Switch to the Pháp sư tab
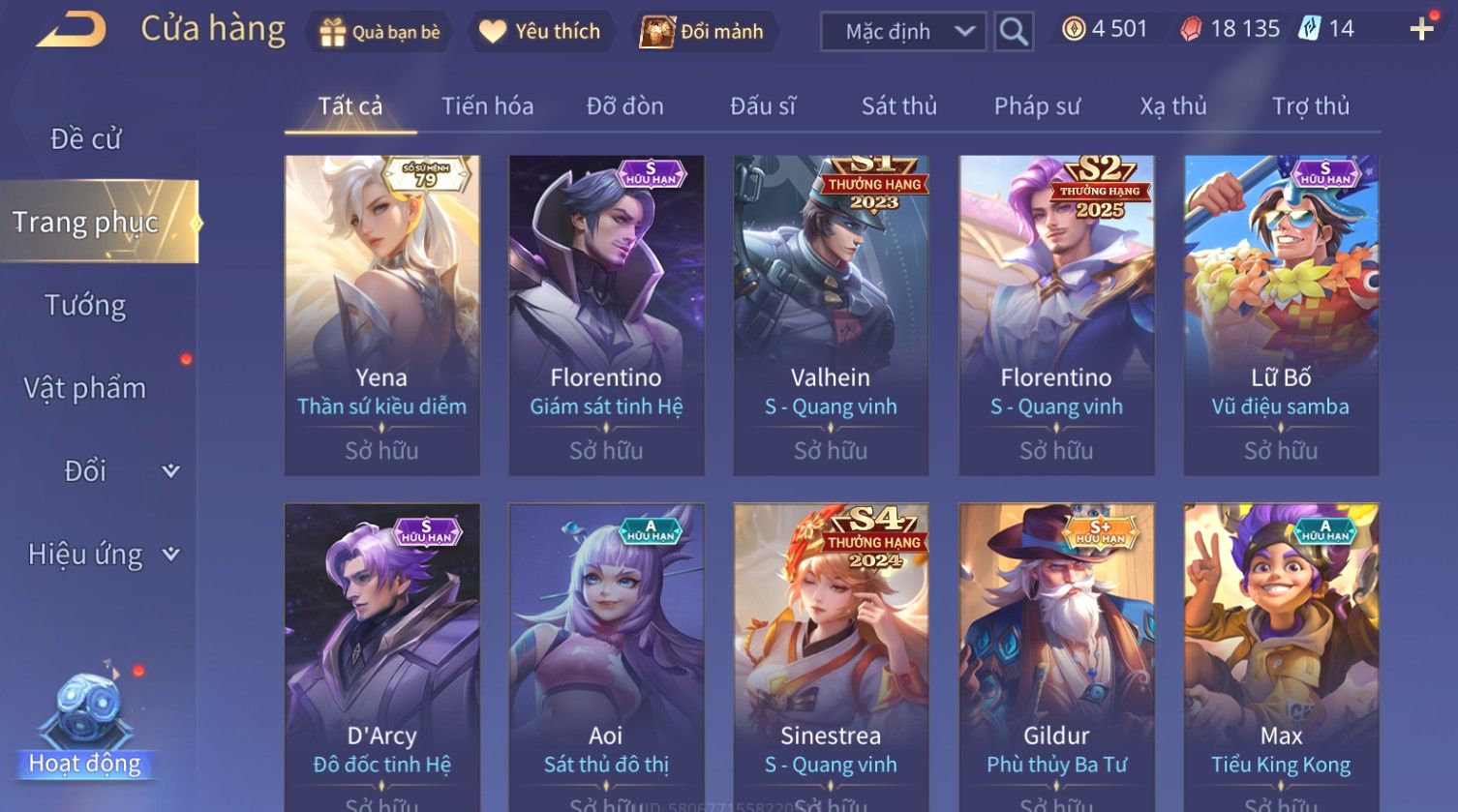 coord(1037,105)
